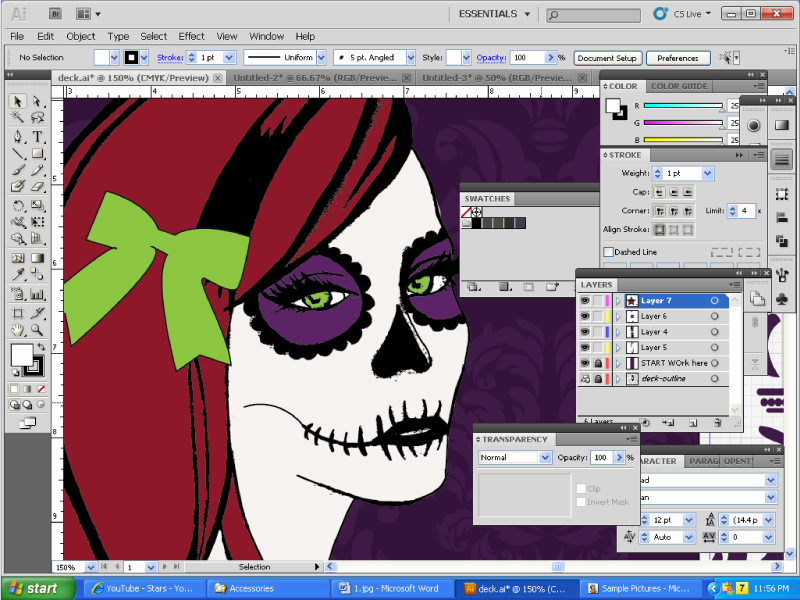Toggle visibility of Layer 5

(585, 347)
